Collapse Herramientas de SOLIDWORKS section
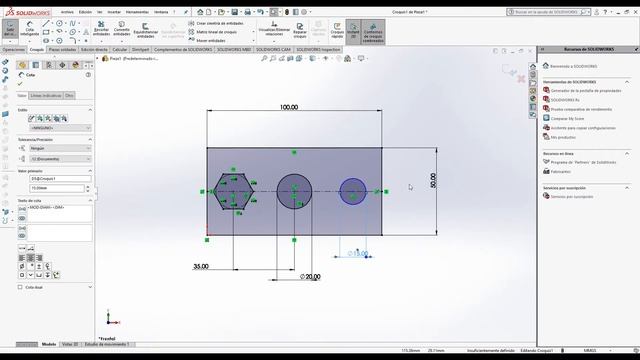The width and height of the screenshot is (640, 360). point(627,82)
